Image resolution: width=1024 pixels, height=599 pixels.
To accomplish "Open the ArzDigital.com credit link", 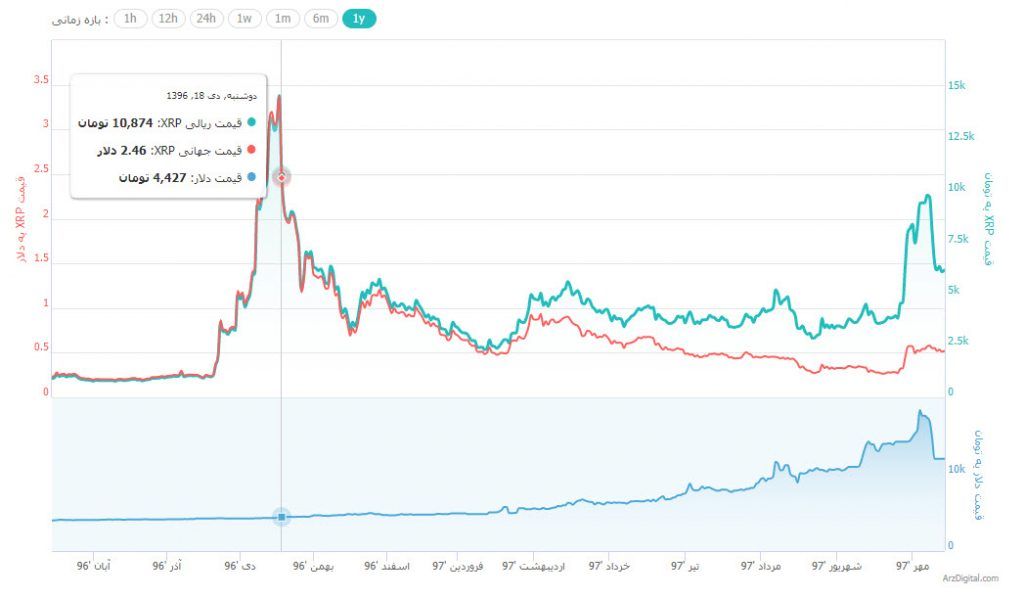I will 970,579.
